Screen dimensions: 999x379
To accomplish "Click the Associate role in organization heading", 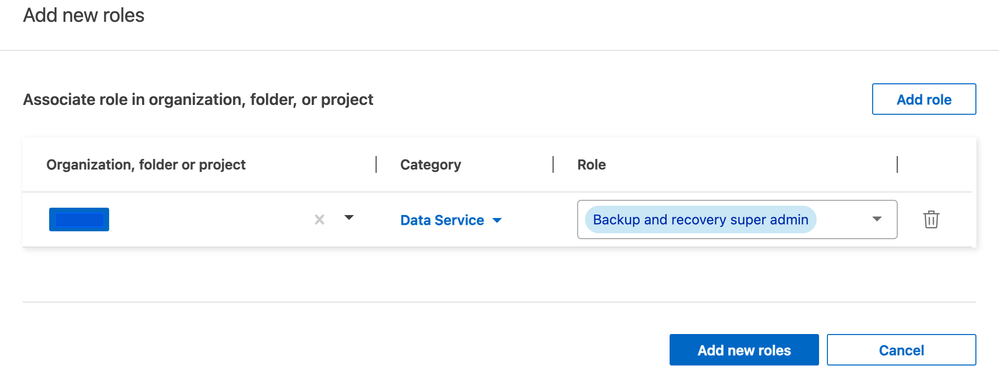I will click(198, 100).
